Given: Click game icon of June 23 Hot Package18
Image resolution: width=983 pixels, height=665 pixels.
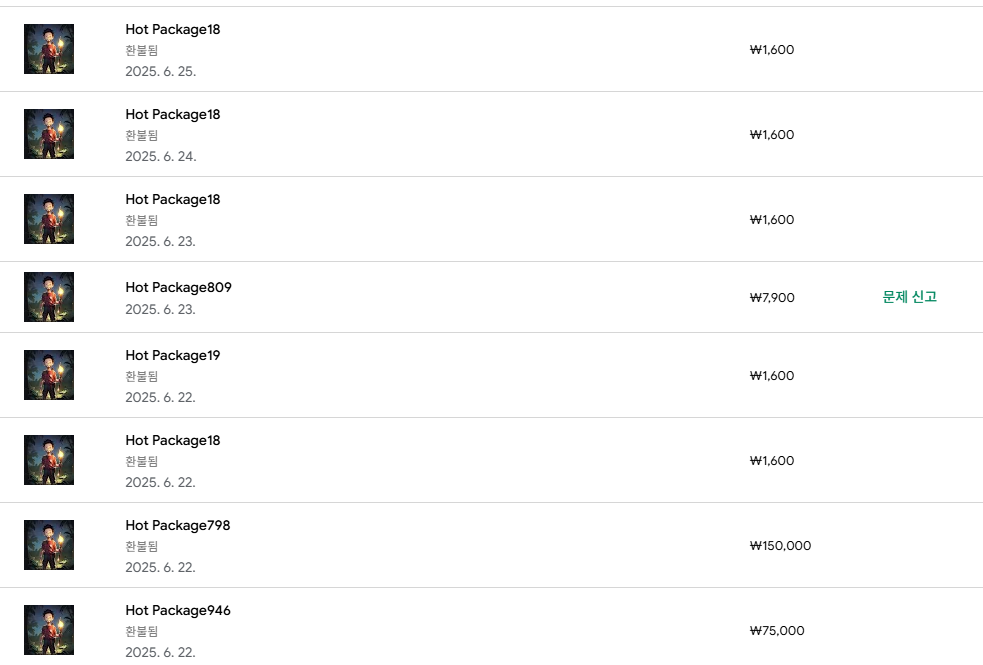Looking at the screenshot, I should click(x=49, y=219).
